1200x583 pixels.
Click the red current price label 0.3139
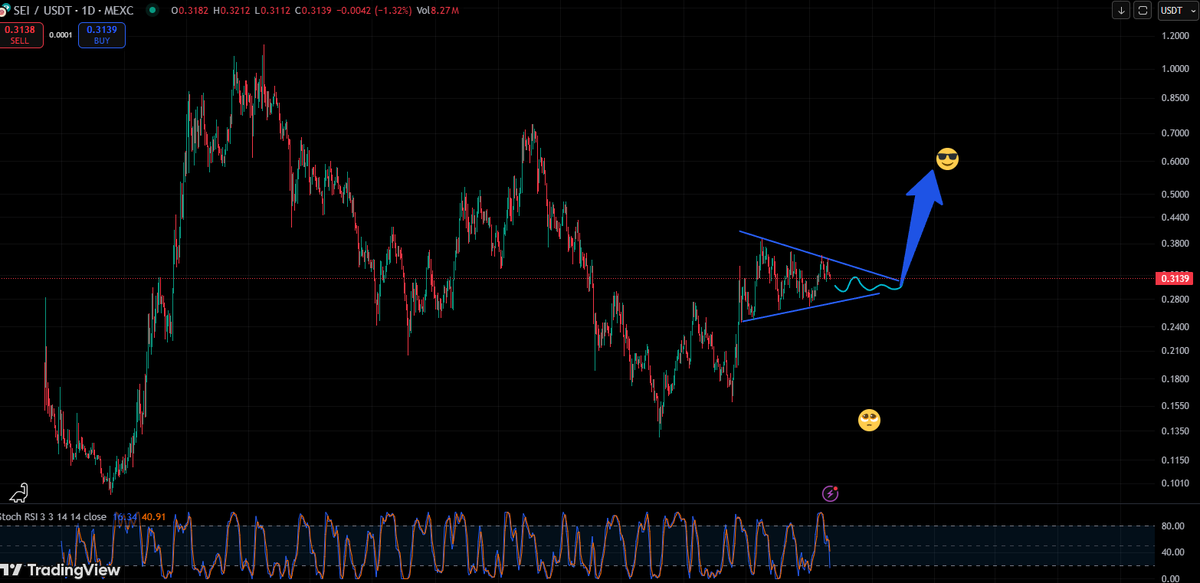tap(1172, 278)
